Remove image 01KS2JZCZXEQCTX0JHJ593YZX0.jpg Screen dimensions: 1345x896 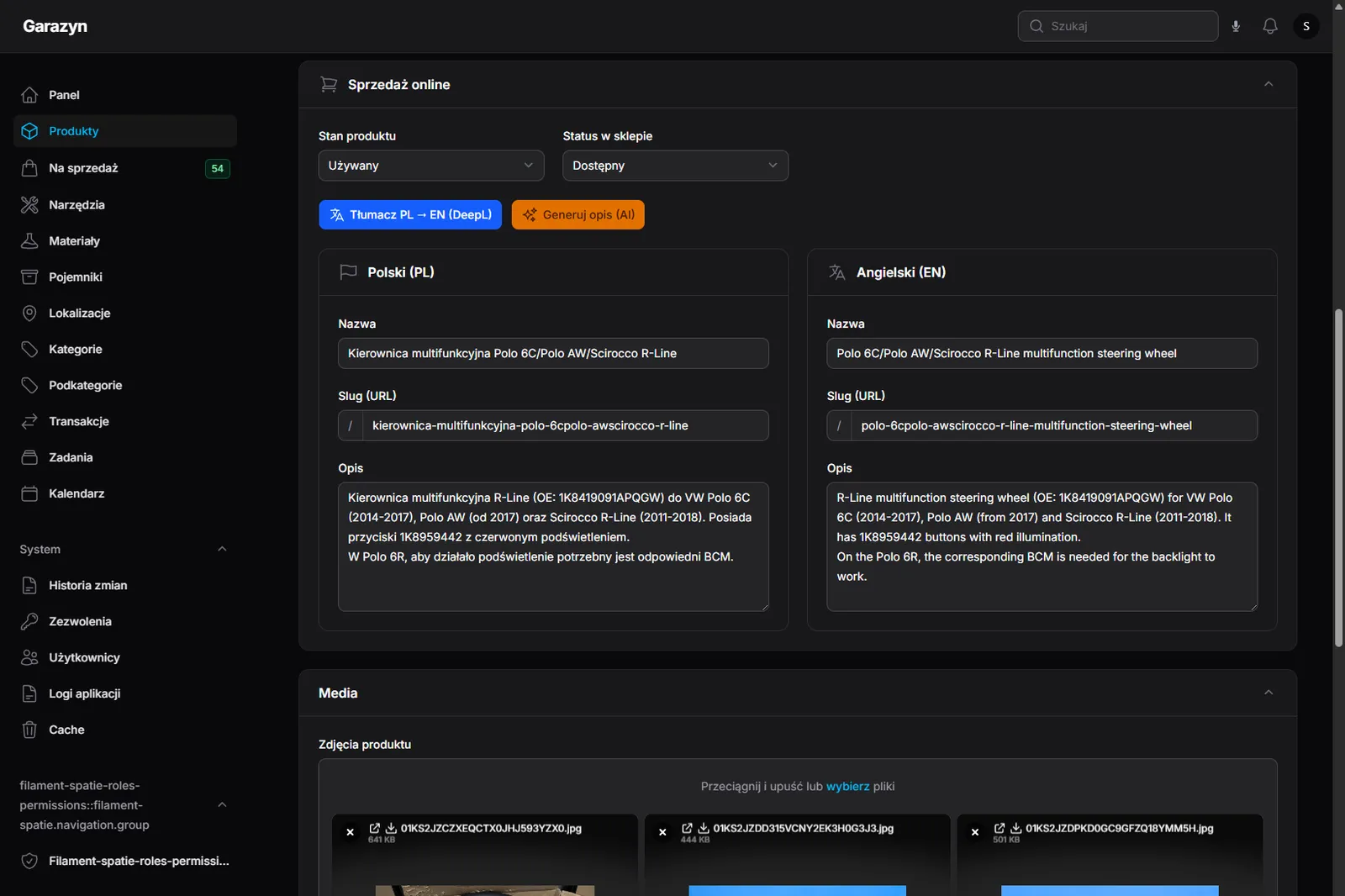pos(351,832)
